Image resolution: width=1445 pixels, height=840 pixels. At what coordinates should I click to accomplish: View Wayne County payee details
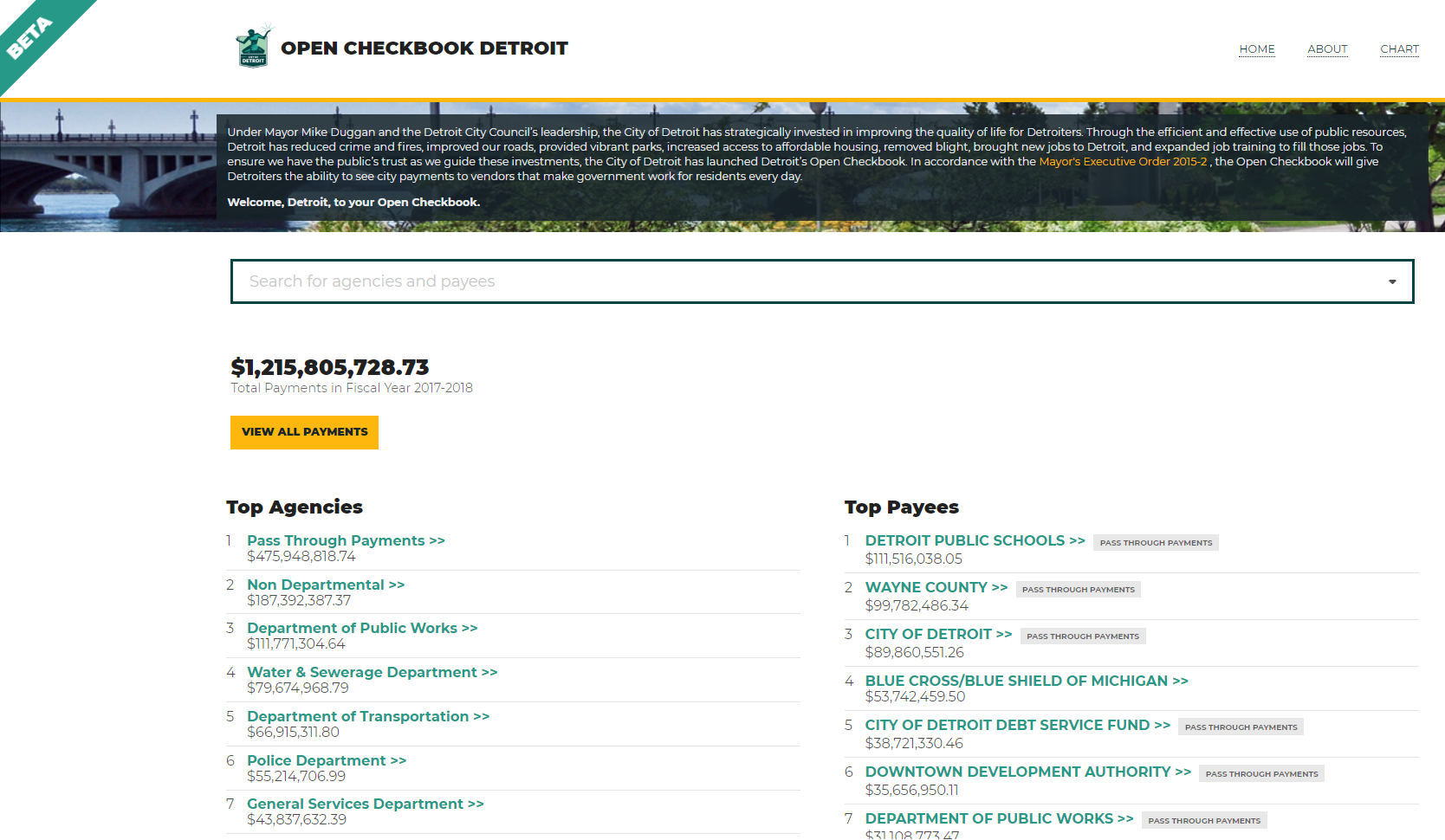pyautogui.click(x=936, y=587)
